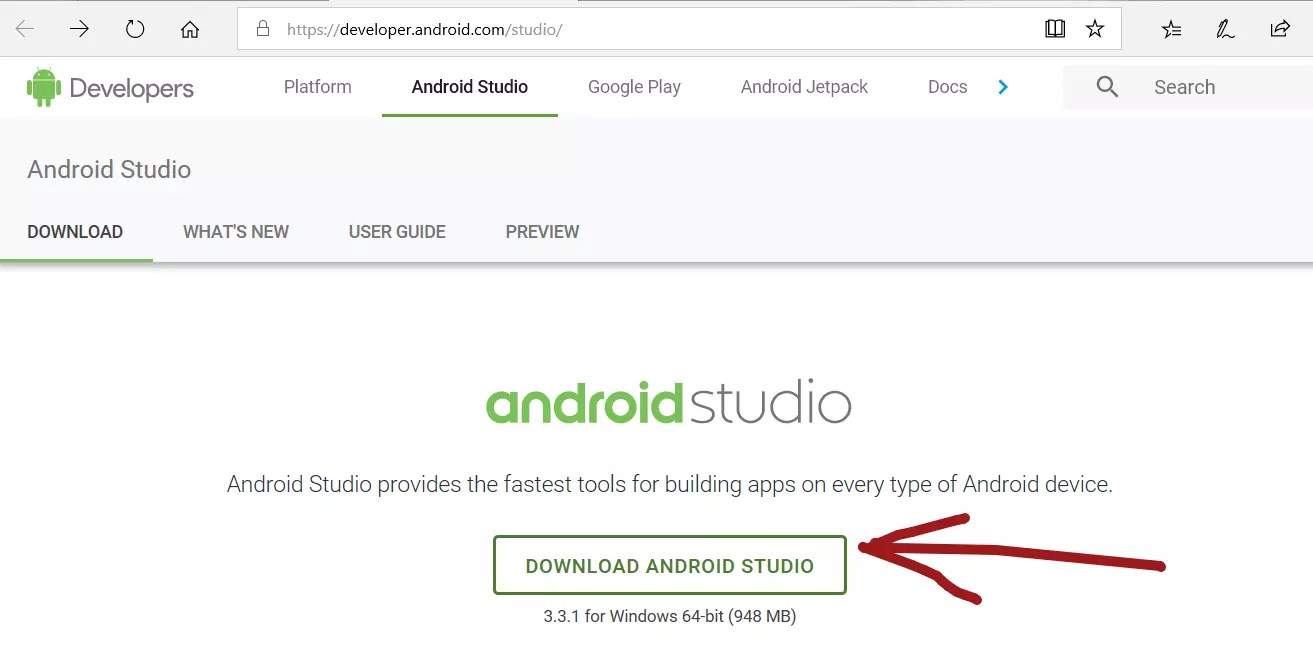Open the Make a Web Note tool

point(1225,29)
